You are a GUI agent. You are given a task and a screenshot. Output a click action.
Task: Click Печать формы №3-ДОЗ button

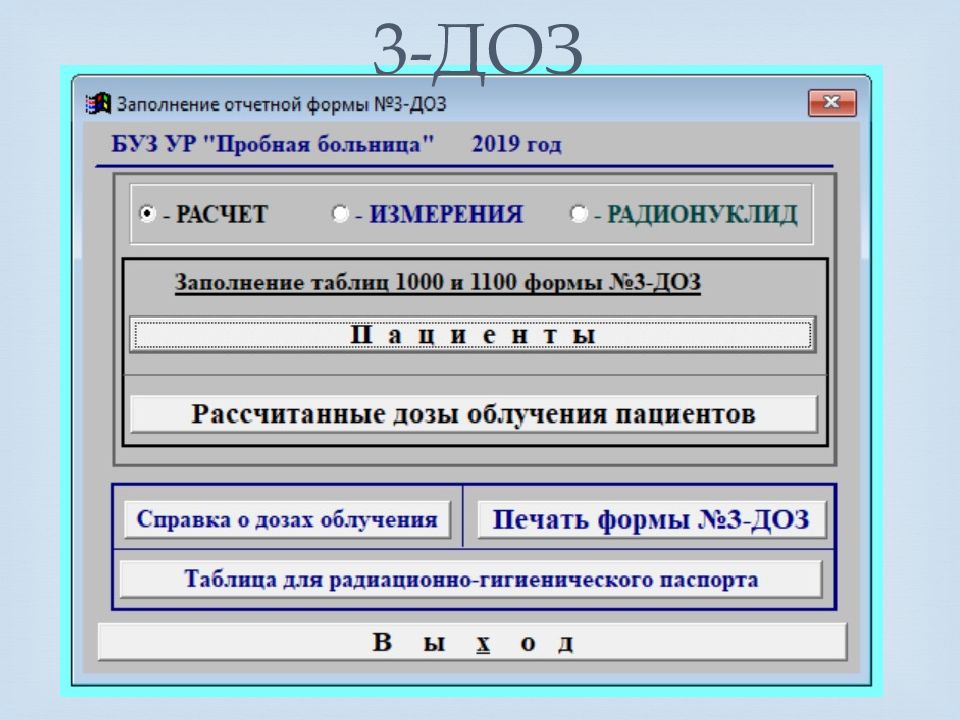(x=651, y=520)
